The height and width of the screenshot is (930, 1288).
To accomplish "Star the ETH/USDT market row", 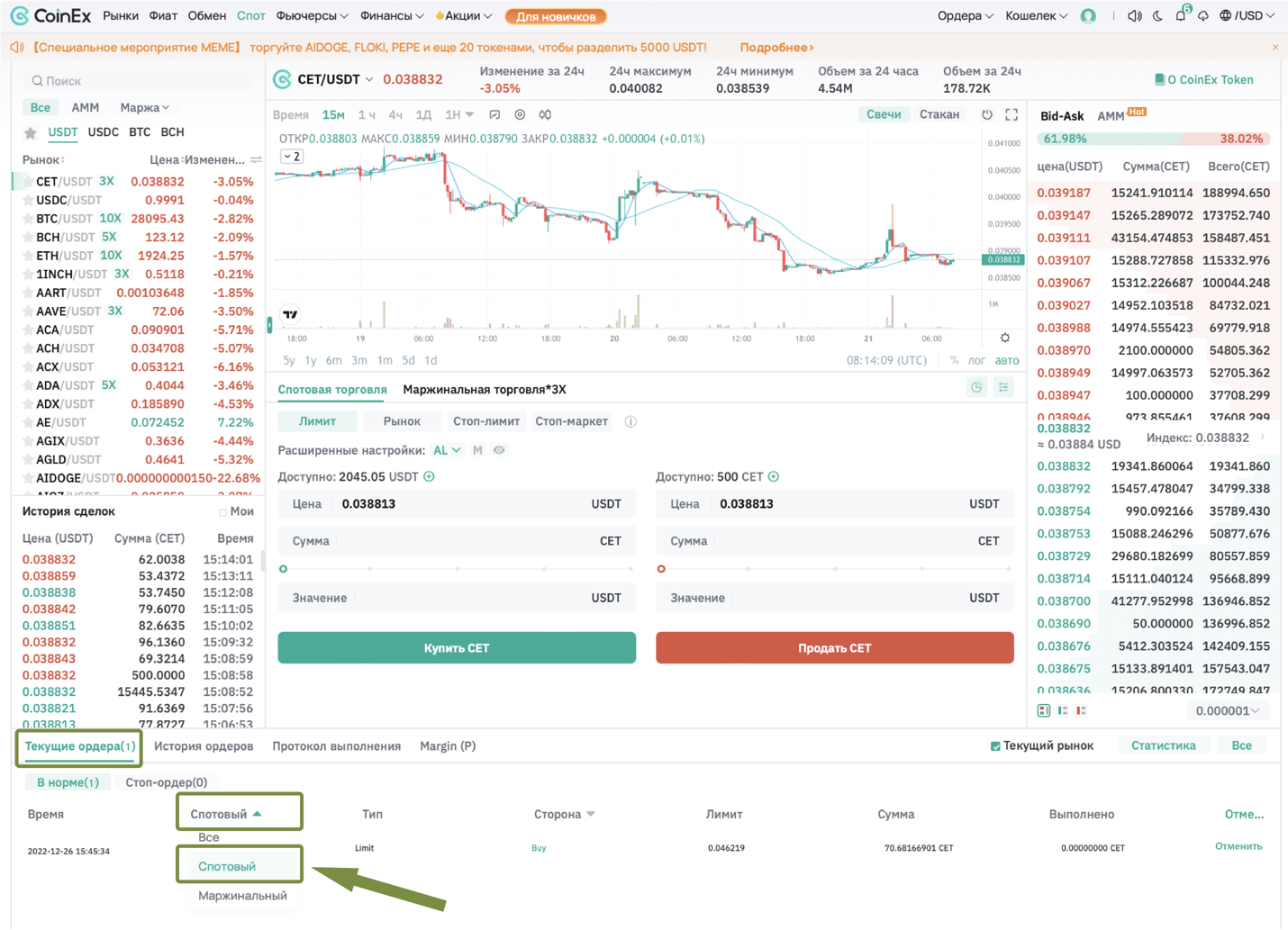I will [28, 256].
